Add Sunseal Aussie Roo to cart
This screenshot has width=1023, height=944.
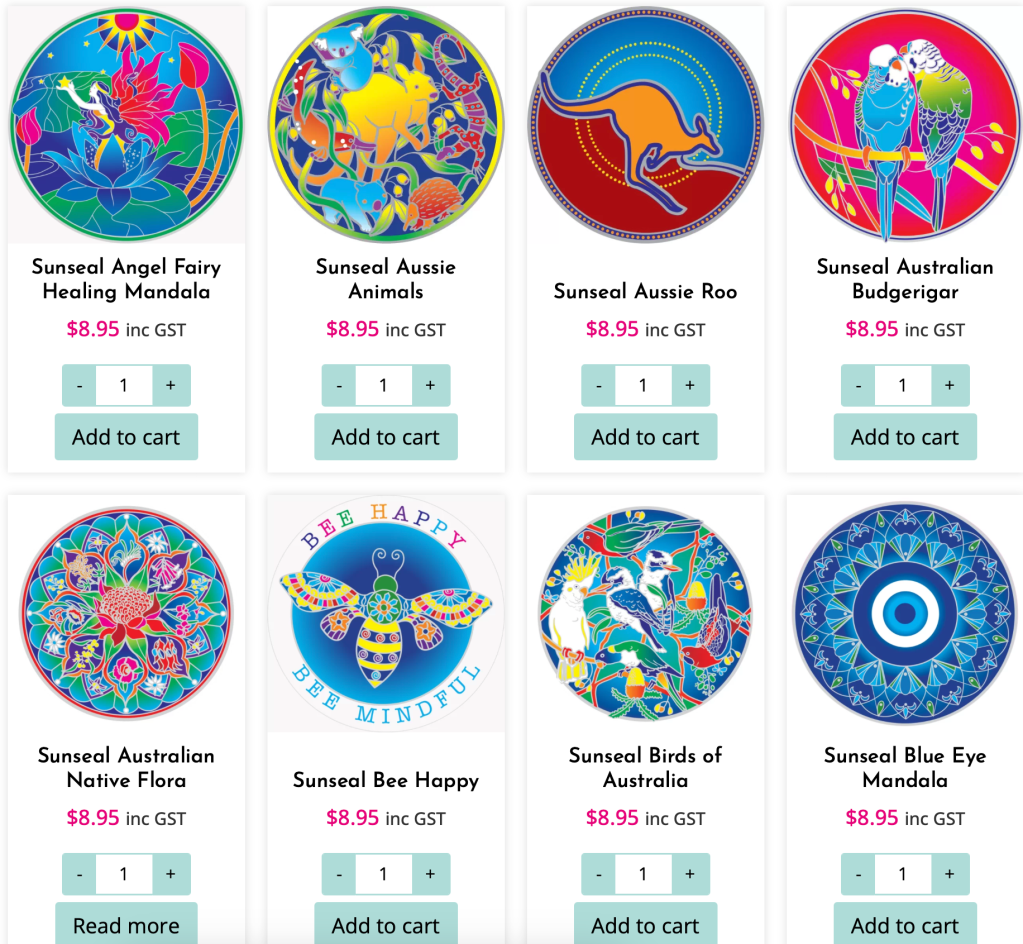coord(645,437)
